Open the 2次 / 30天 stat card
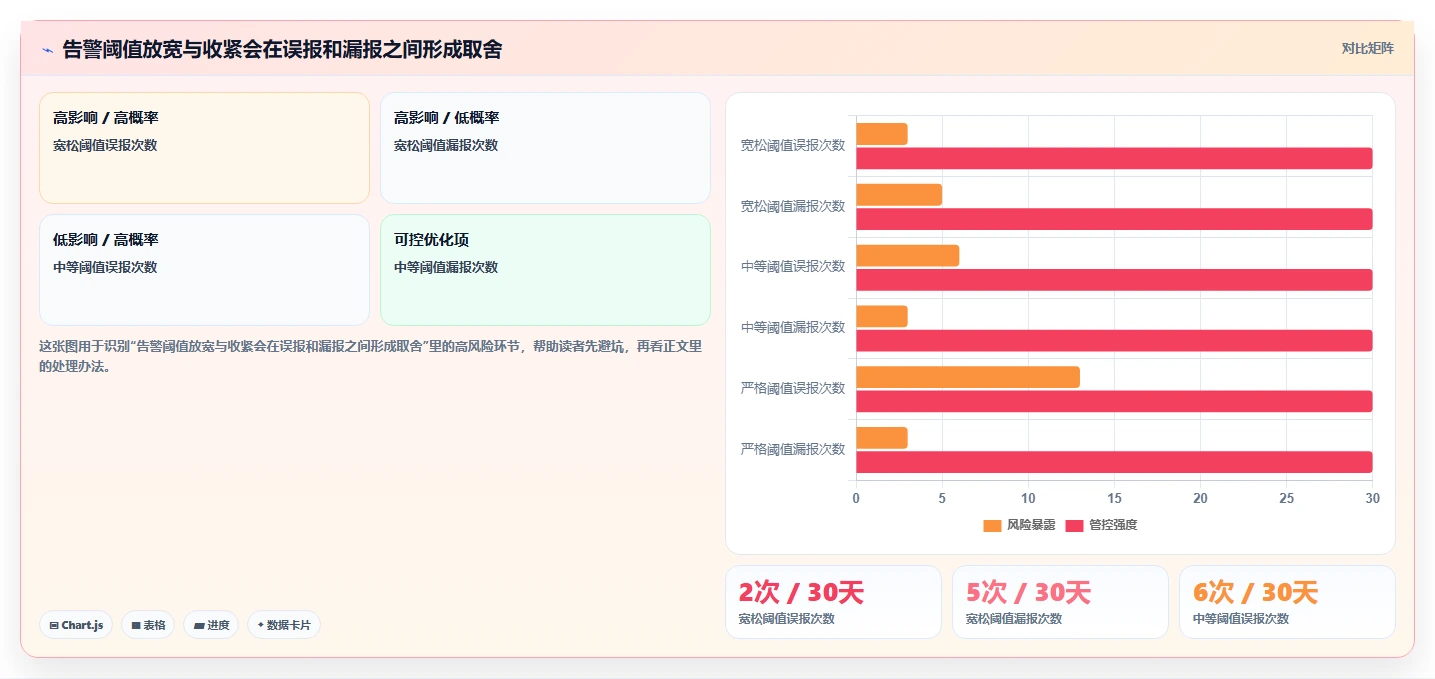Viewport: 1435px width, 679px height. click(833, 602)
